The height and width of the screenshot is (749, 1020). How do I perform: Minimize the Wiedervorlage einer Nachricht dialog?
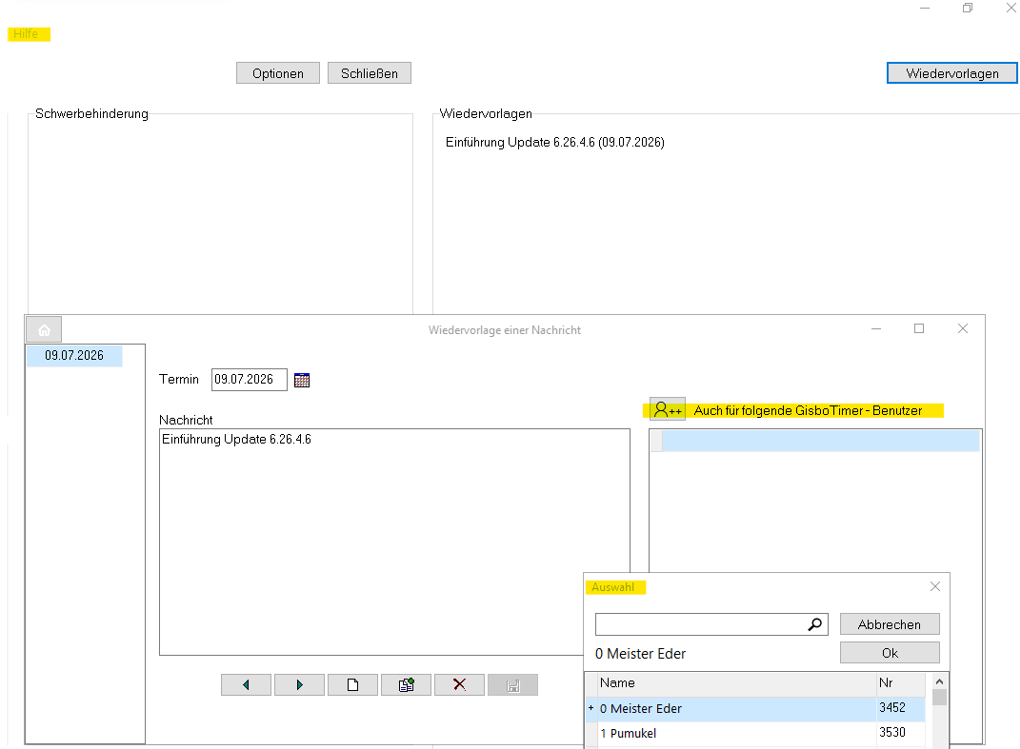pos(876,329)
